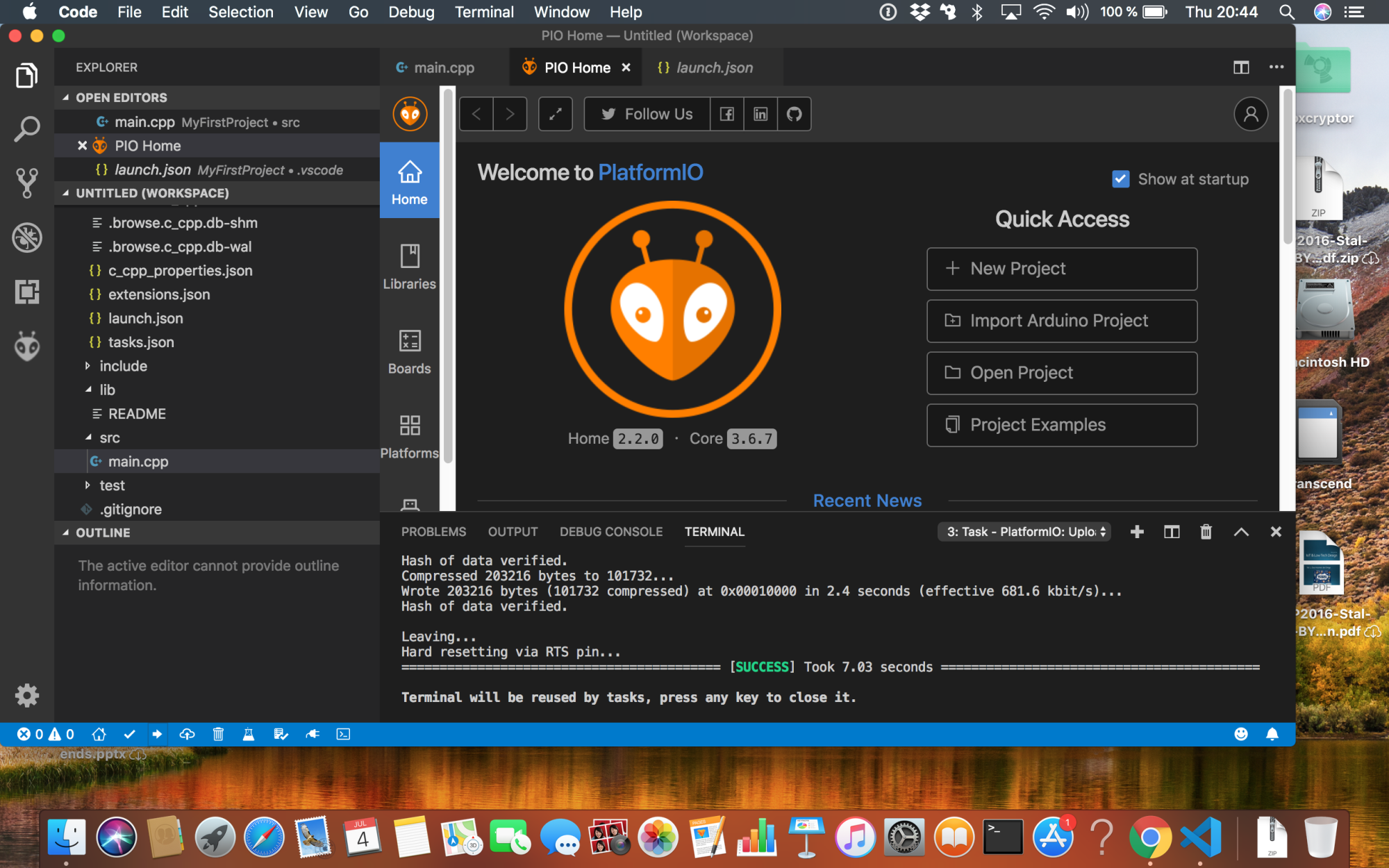1389x868 pixels.
Task: Click Import Arduino Project button
Action: point(1061,321)
